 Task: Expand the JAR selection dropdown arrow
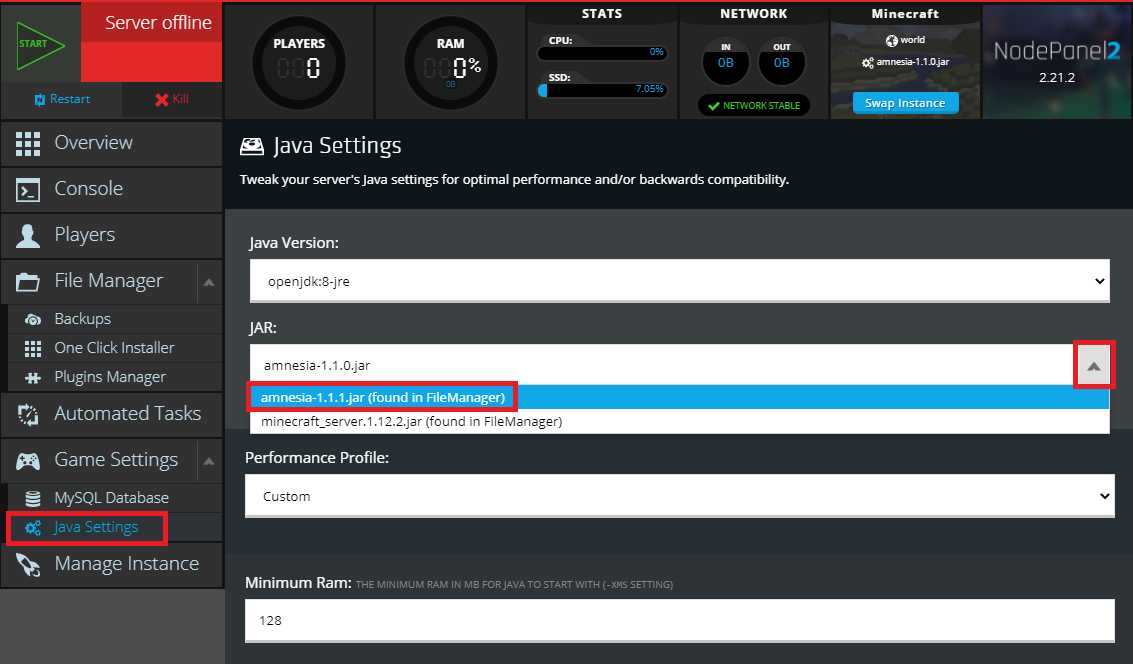(x=1094, y=364)
